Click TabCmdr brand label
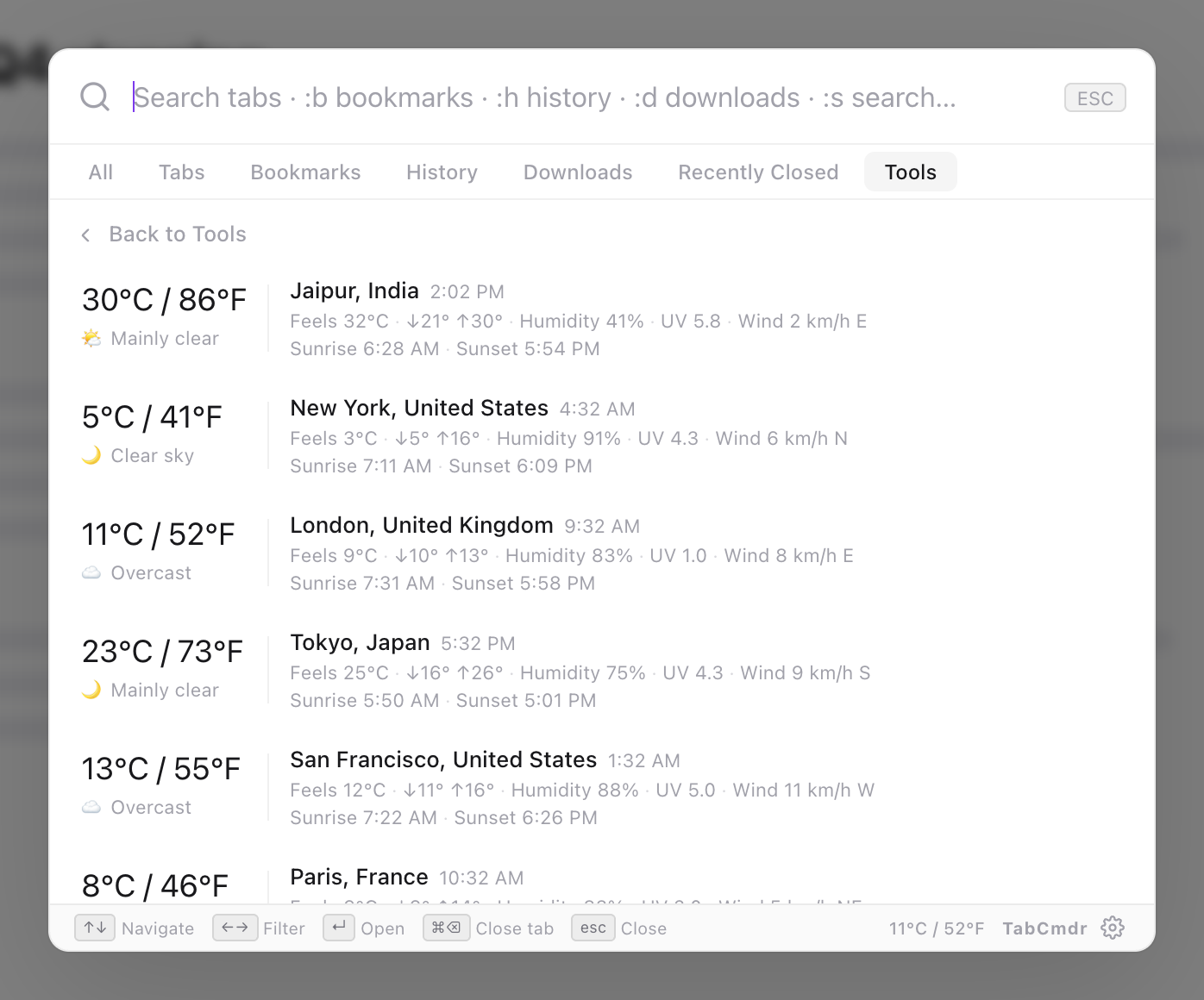 pyautogui.click(x=1044, y=928)
